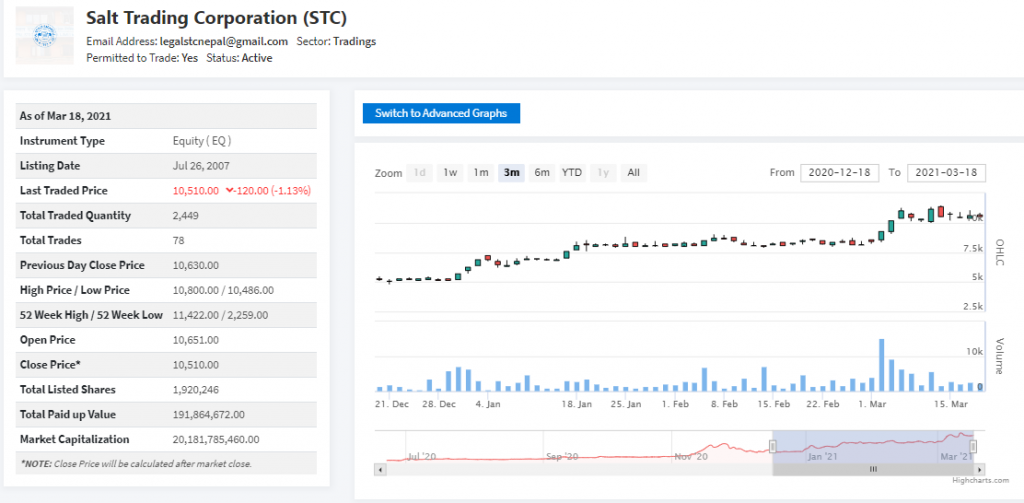
Task: Click the OHLC axis title
Action: pyautogui.click(x=999, y=252)
